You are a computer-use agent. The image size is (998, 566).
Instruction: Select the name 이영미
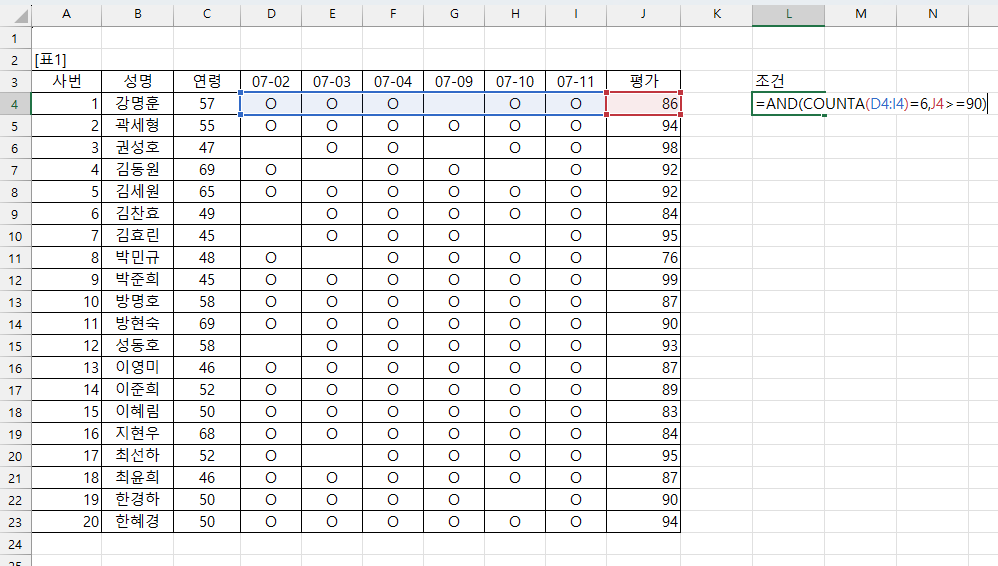pyautogui.click(x=137, y=368)
